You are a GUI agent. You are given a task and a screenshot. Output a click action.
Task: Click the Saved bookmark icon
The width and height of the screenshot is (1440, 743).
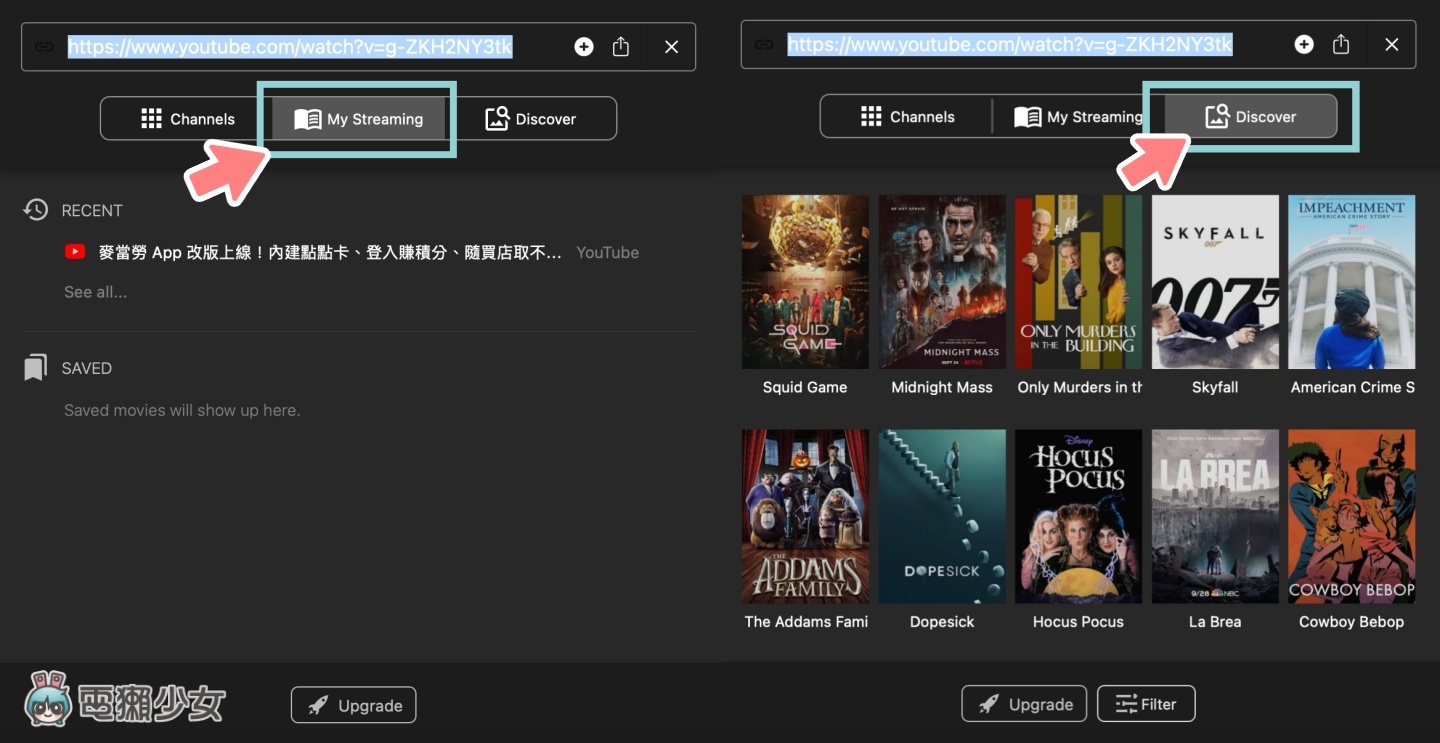tap(35, 367)
